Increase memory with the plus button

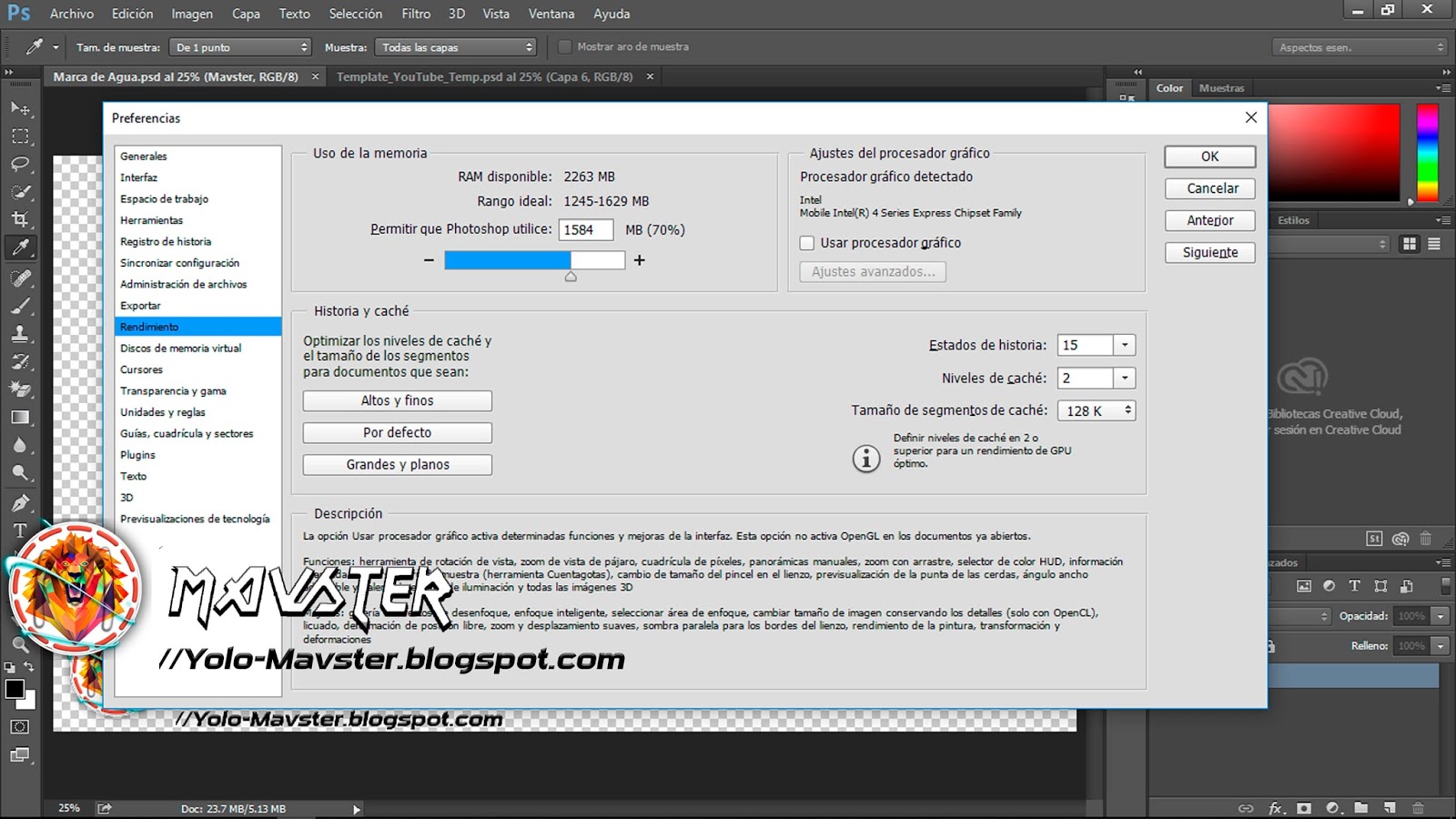click(640, 260)
